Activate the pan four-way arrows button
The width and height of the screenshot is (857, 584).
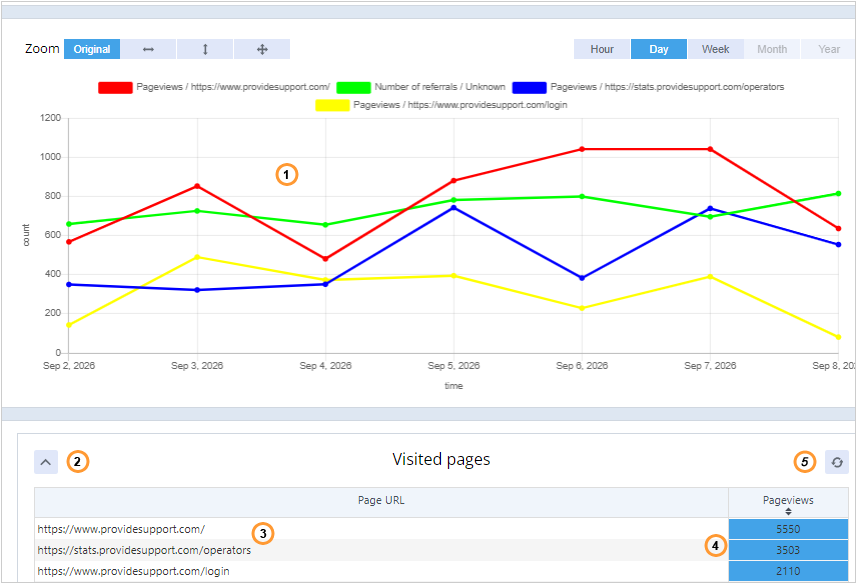[x=262, y=49]
